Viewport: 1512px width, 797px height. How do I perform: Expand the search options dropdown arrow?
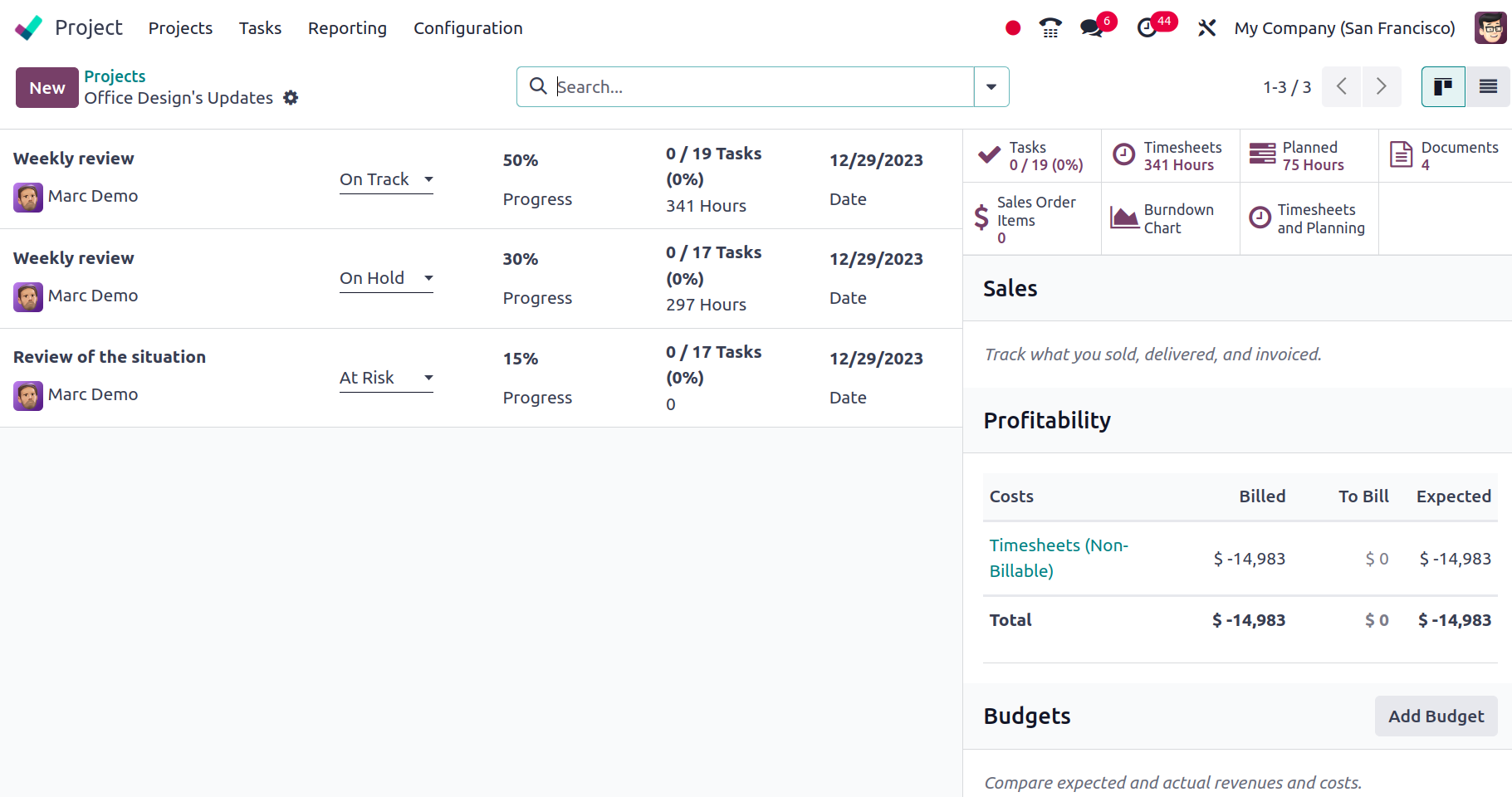click(x=991, y=87)
